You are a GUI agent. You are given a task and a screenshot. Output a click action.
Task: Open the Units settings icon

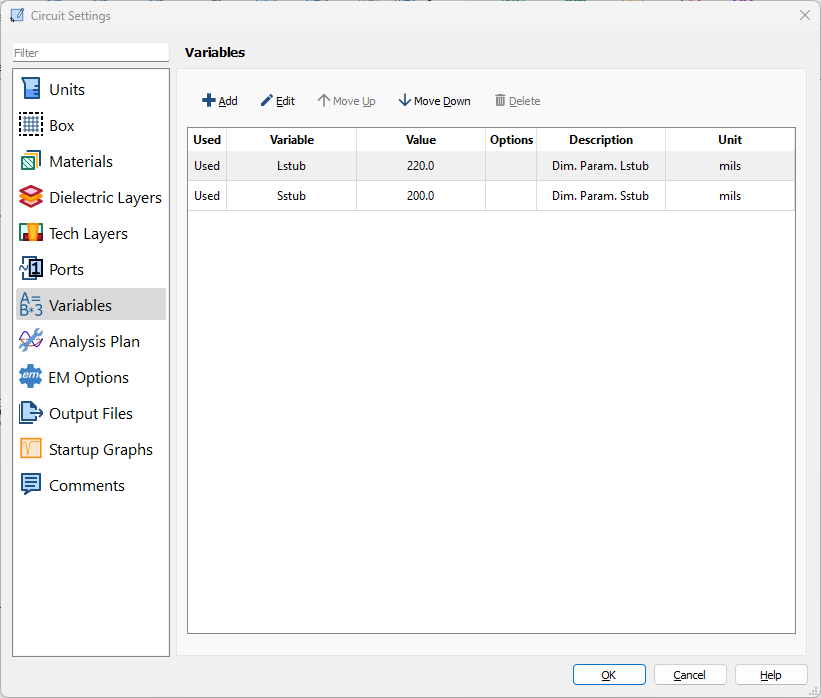pyautogui.click(x=31, y=88)
